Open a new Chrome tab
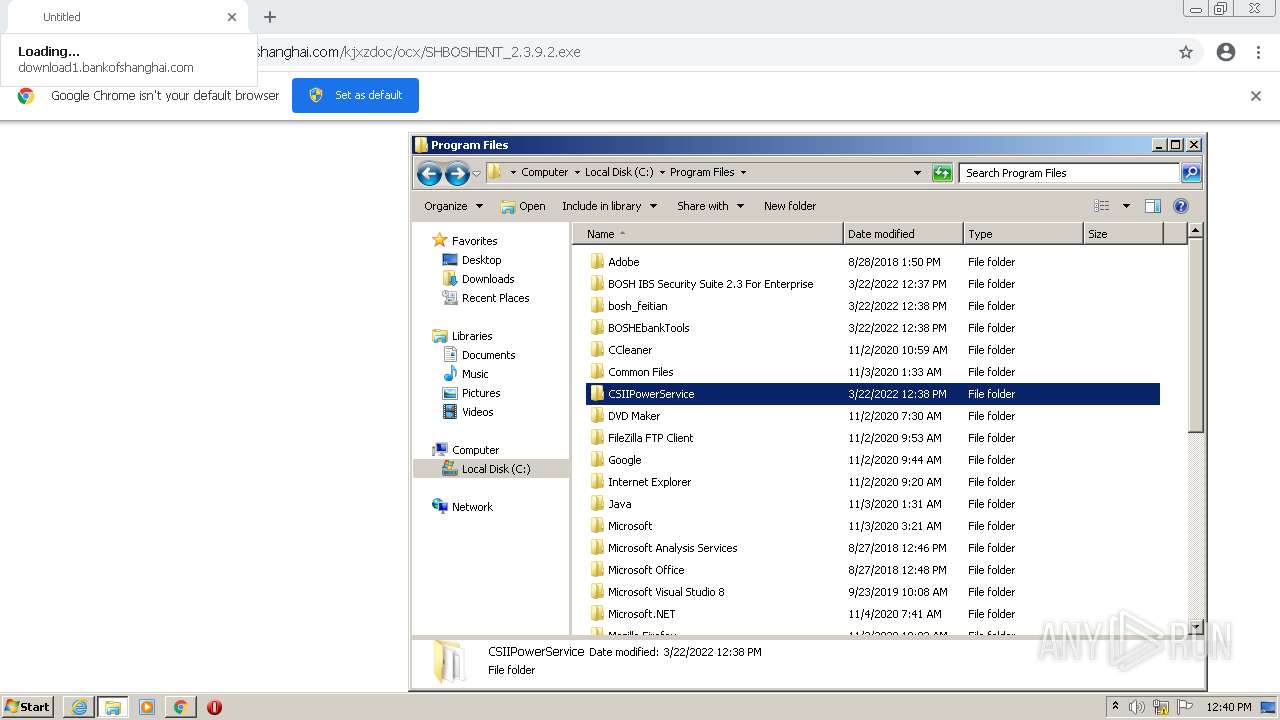1280x720 pixels. (270, 17)
